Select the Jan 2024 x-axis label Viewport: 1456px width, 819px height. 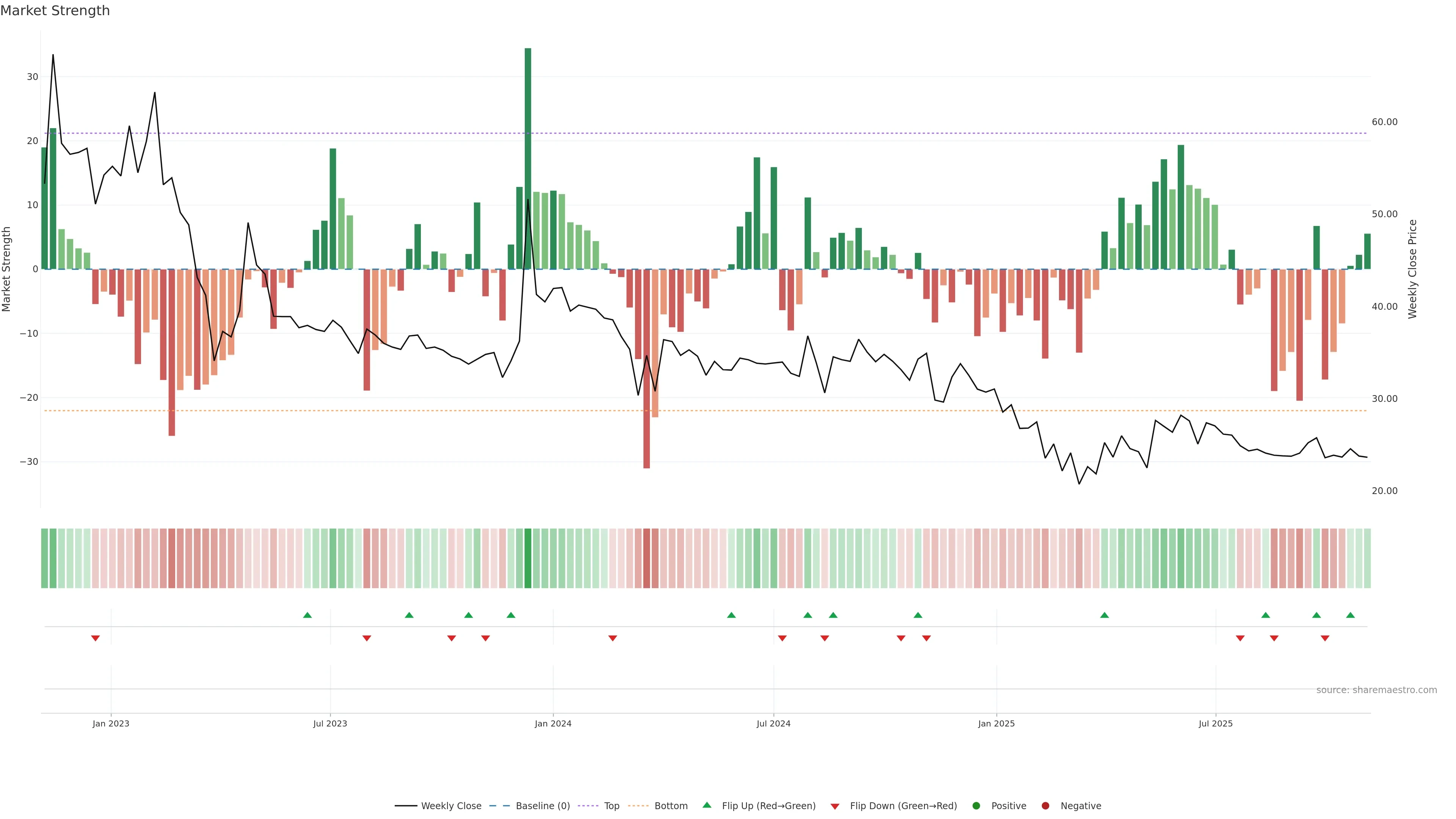click(553, 723)
